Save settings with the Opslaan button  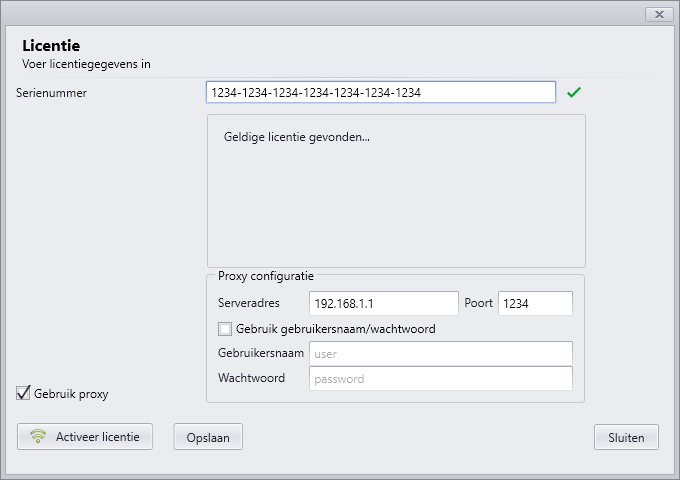click(x=208, y=437)
